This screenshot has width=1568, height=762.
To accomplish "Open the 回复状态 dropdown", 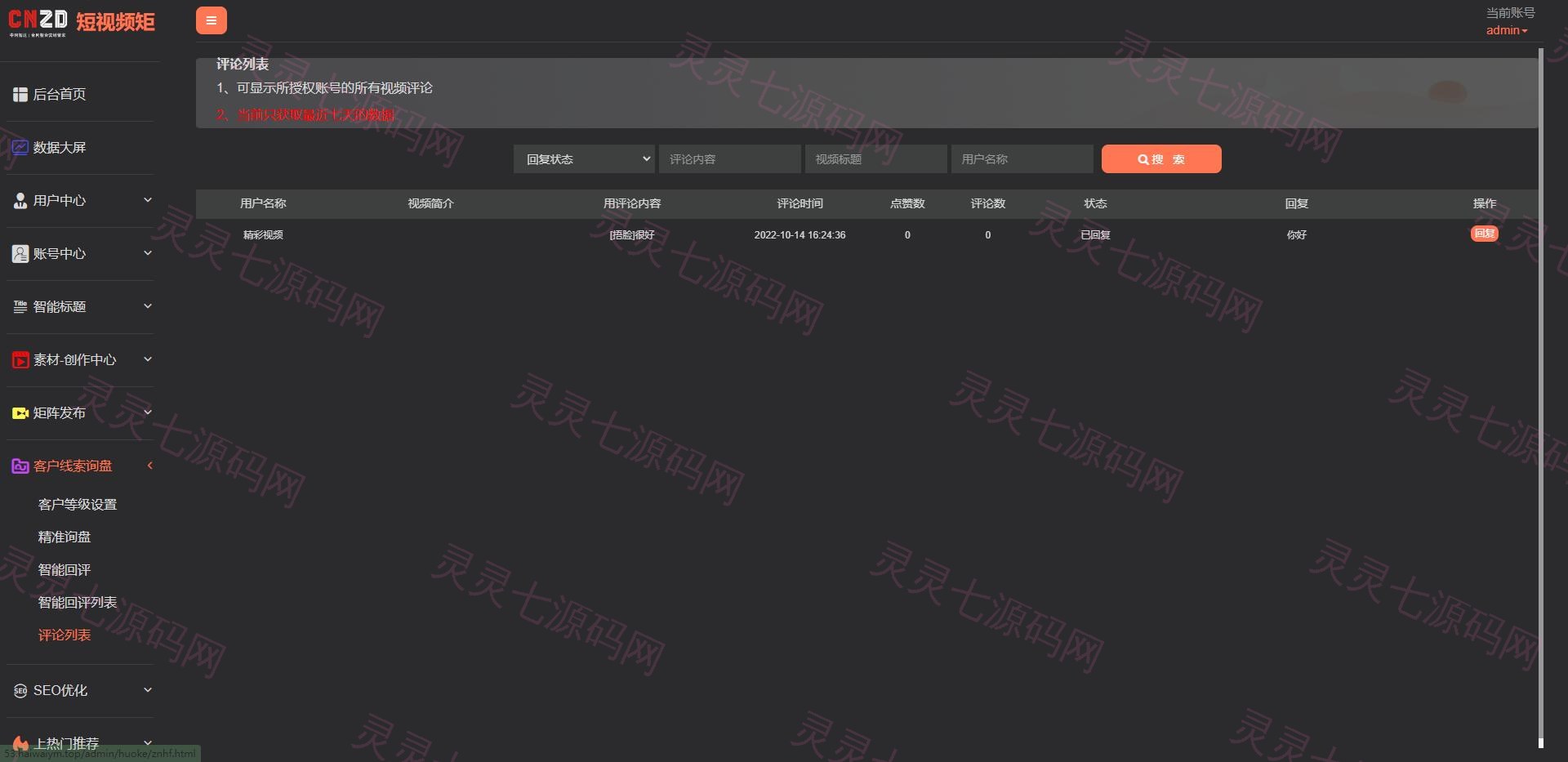I will point(585,159).
